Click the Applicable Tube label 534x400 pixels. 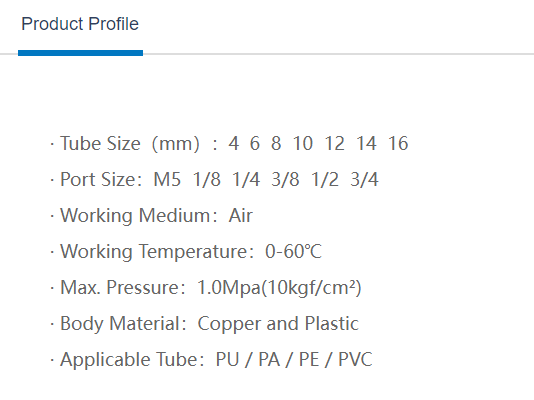132,360
